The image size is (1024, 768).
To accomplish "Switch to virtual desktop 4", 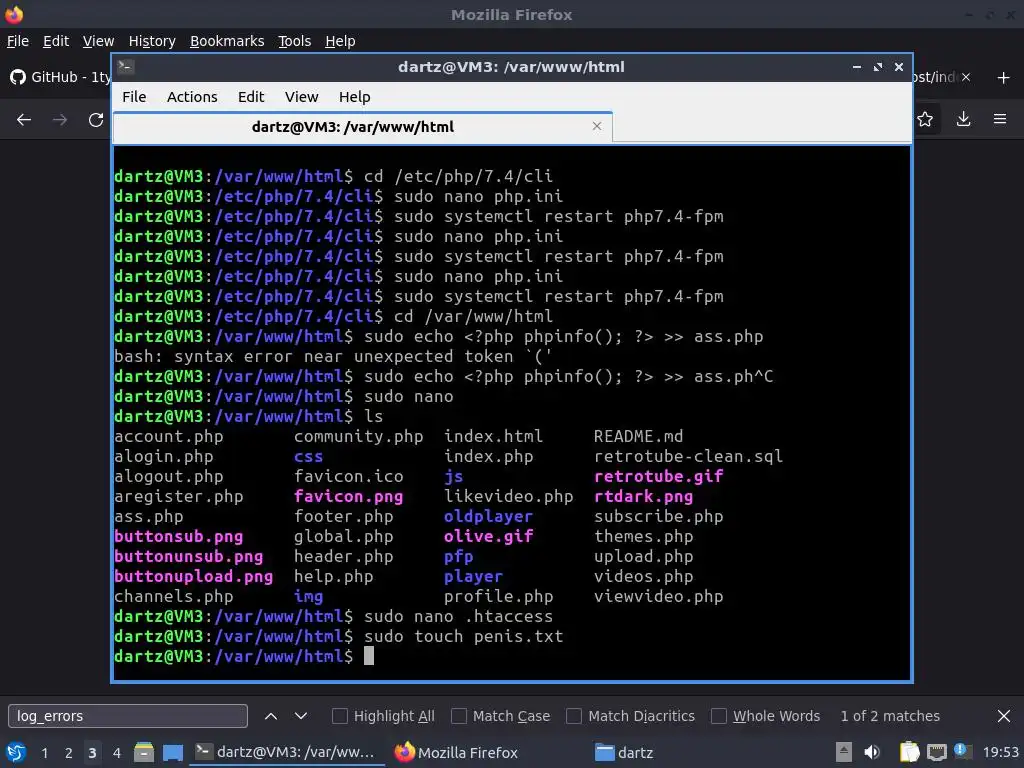I will 116,753.
